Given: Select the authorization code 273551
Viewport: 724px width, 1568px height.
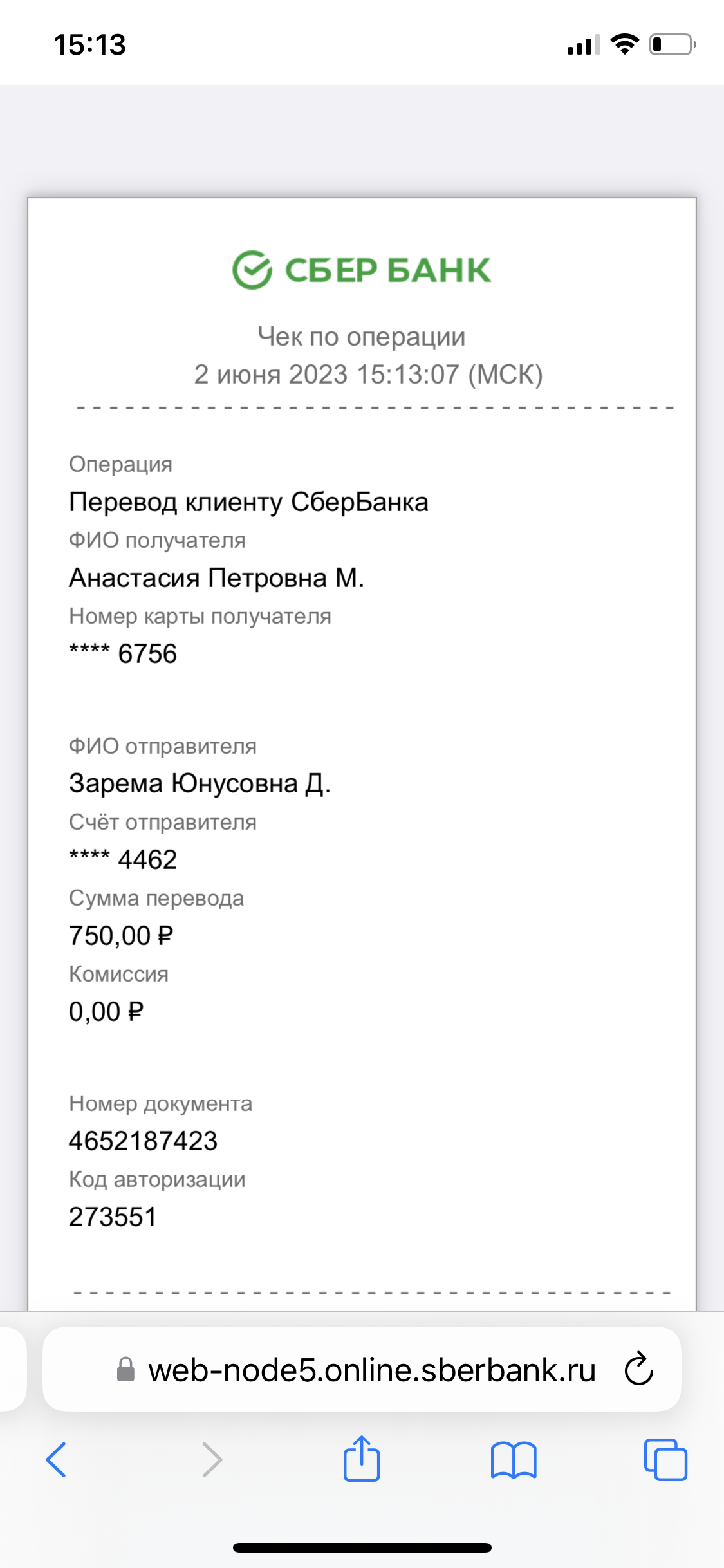Looking at the screenshot, I should point(113,1217).
